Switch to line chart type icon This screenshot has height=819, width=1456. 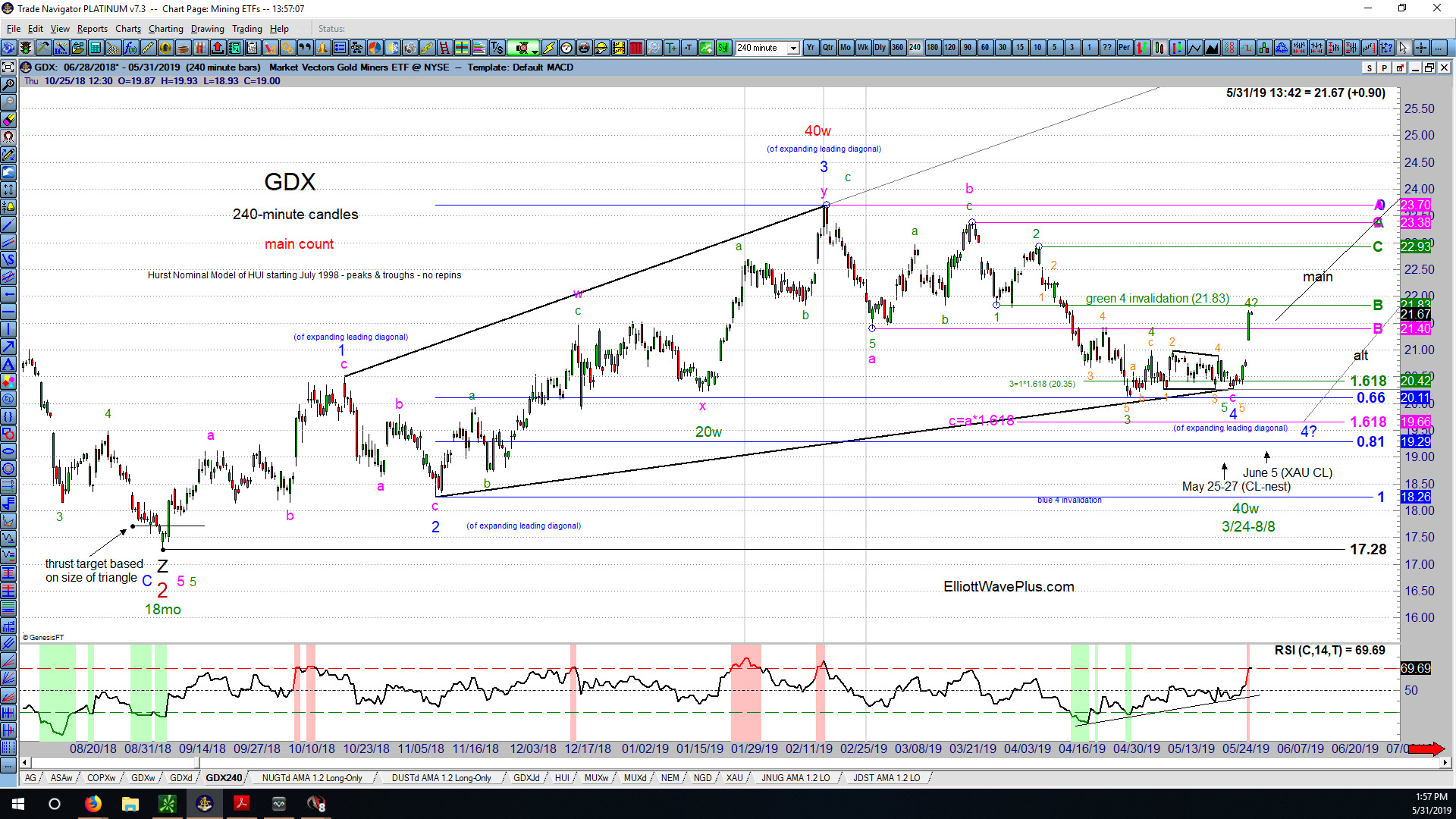(1194, 48)
